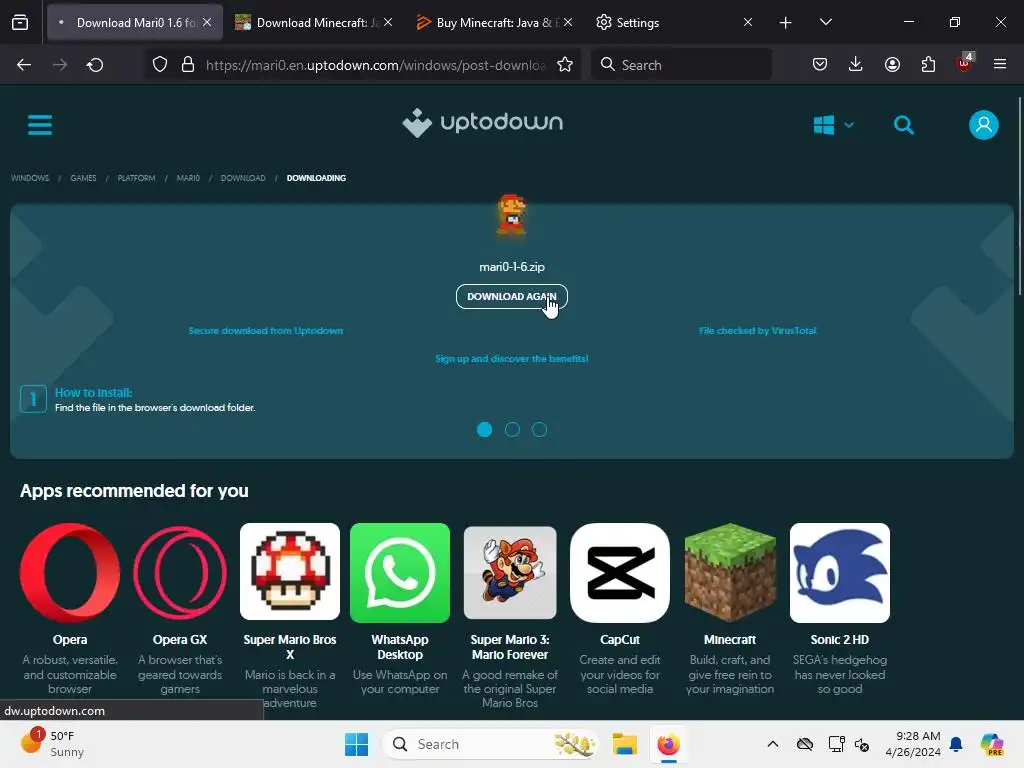The width and height of the screenshot is (1024, 768).
Task: Focus the browser address bar URL
Action: (x=376, y=65)
